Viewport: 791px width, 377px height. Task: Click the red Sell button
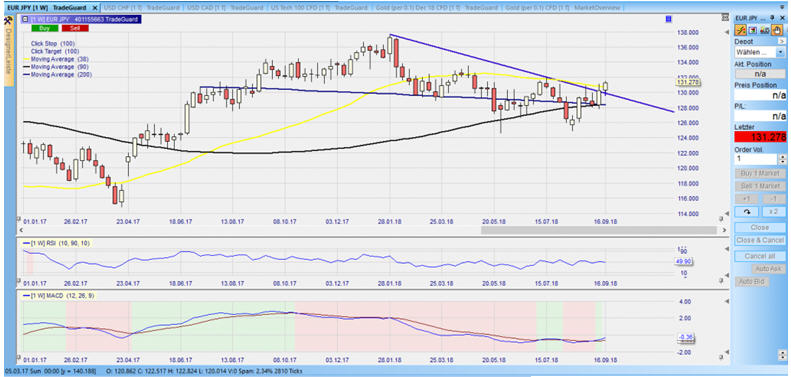pyautogui.click(x=75, y=28)
